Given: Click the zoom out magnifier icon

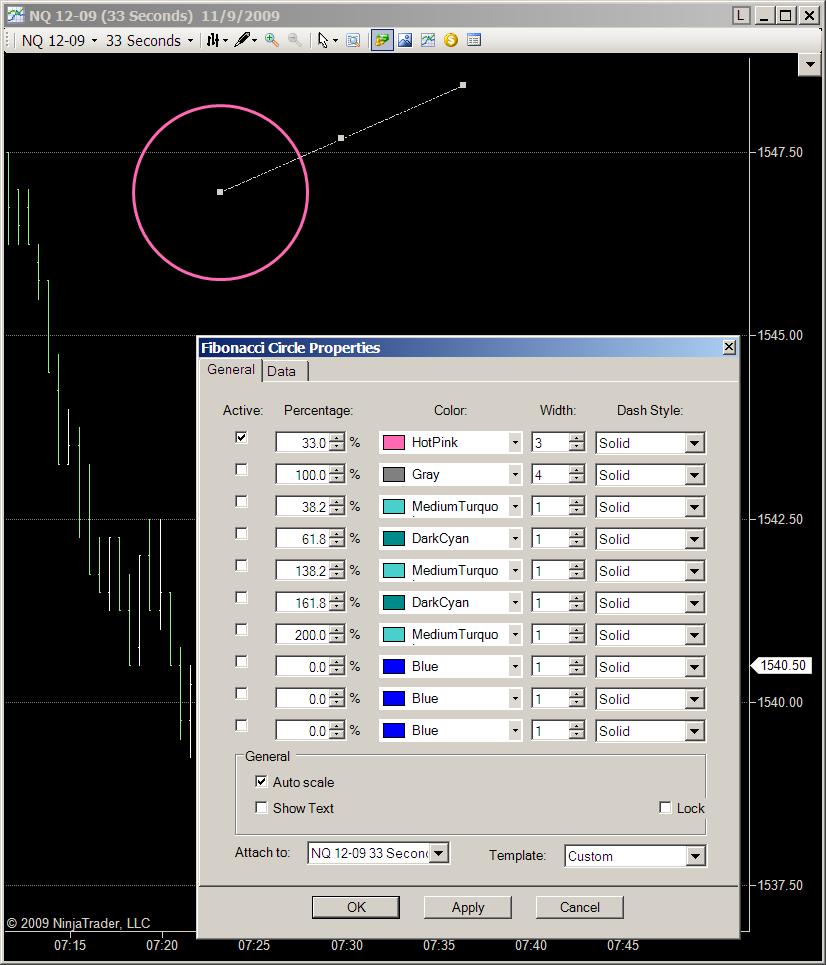Looking at the screenshot, I should click(x=295, y=40).
